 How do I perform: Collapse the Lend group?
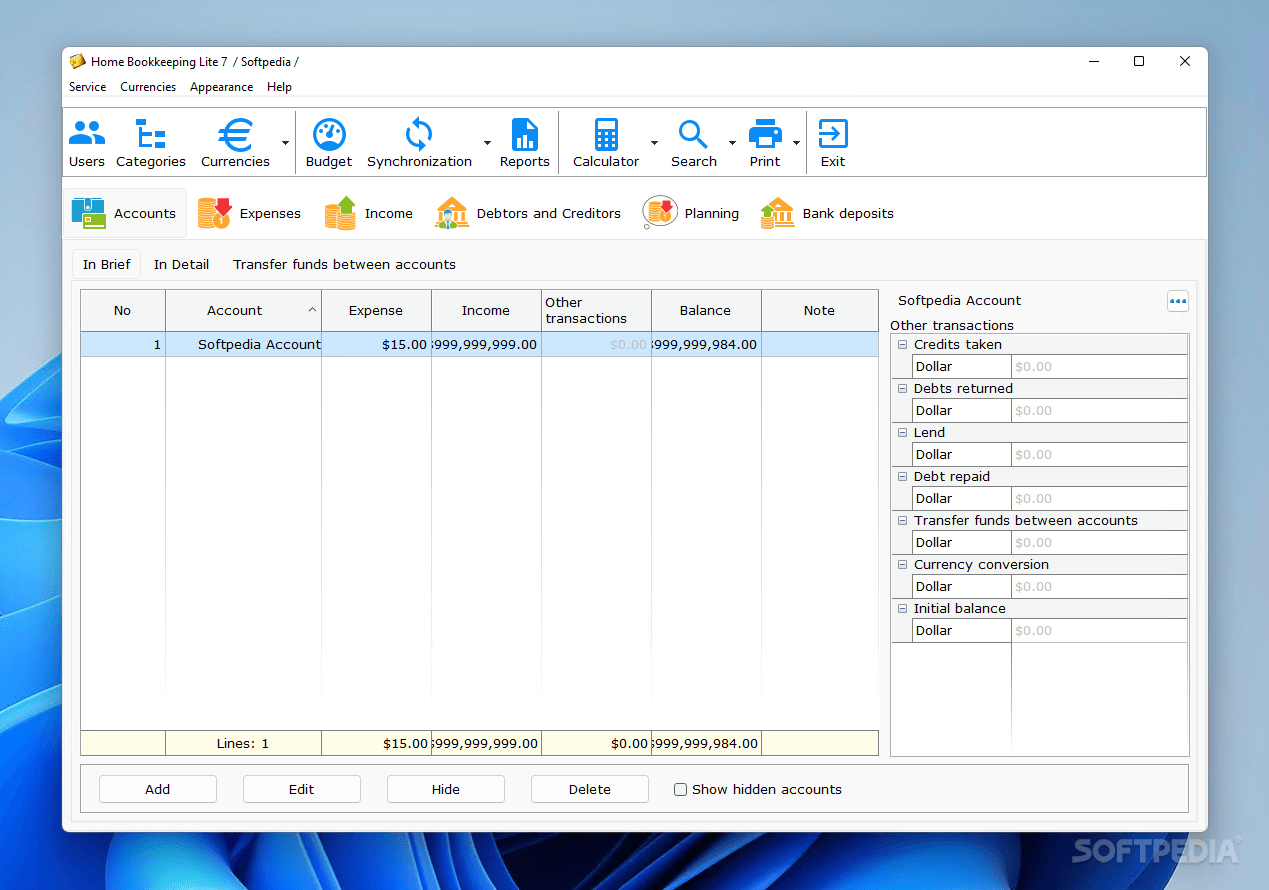[x=902, y=432]
